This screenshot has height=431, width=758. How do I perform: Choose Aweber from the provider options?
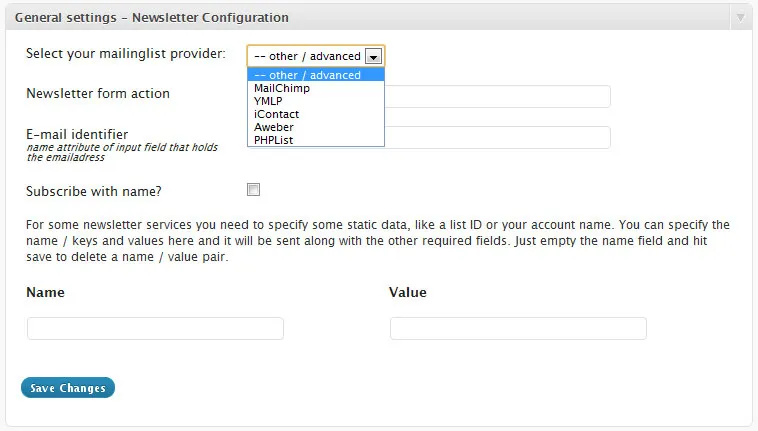(x=274, y=127)
